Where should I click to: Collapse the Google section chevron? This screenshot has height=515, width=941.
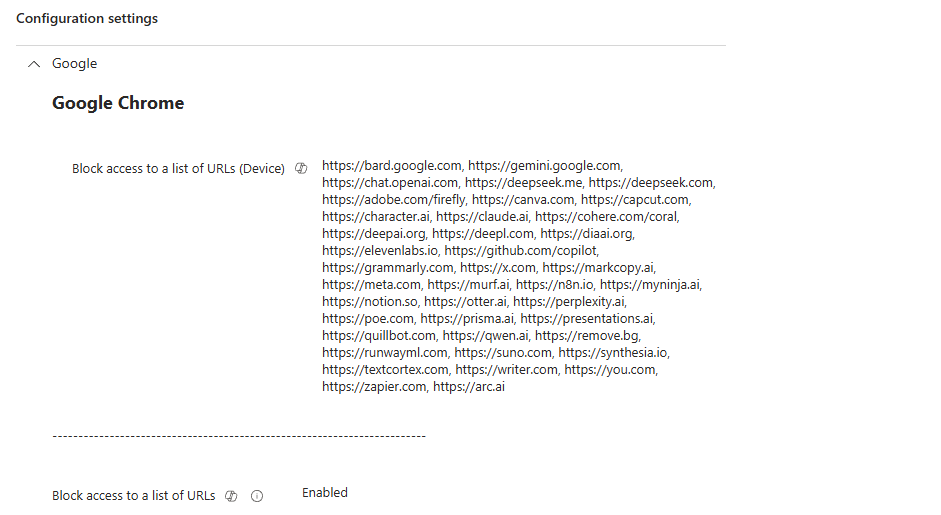(35, 64)
